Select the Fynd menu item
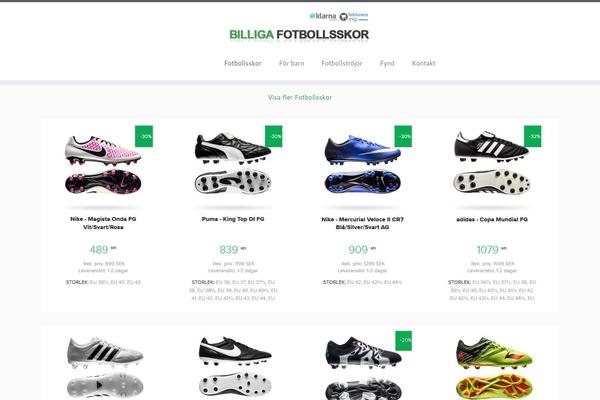 [387, 63]
